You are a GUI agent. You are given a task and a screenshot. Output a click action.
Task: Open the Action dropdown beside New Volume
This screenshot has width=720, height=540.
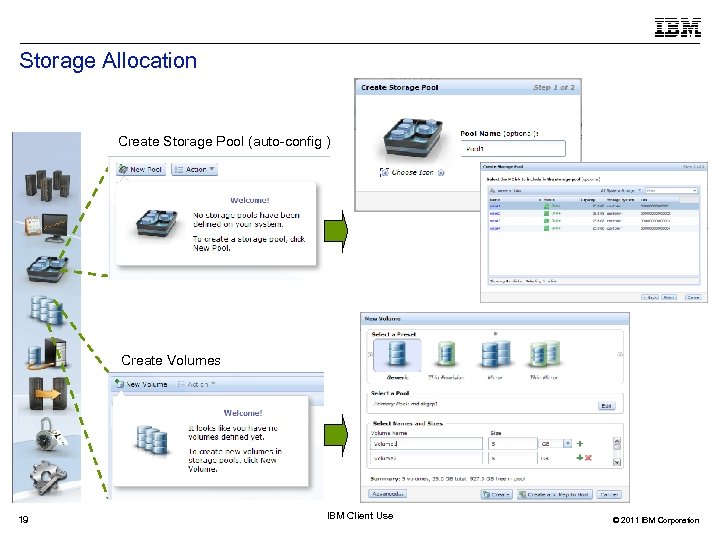click(197, 384)
